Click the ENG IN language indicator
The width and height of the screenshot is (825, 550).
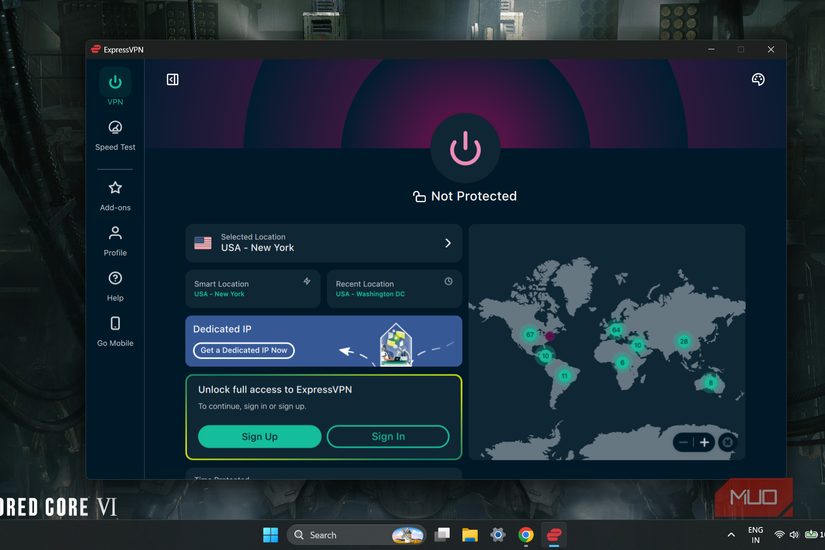[756, 535]
